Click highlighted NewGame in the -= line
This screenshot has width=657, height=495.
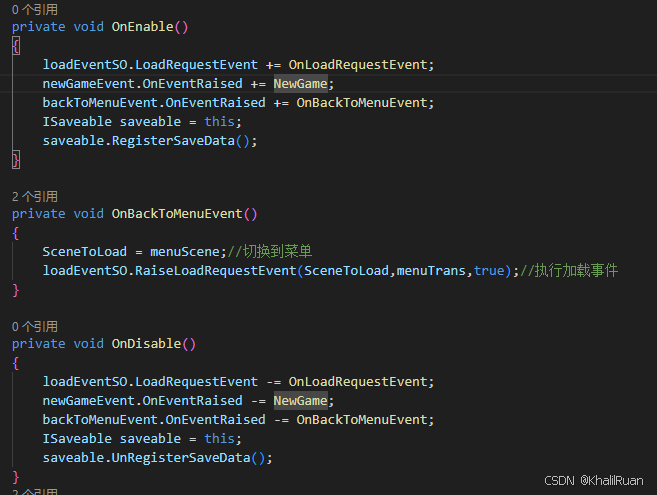[x=300, y=401]
